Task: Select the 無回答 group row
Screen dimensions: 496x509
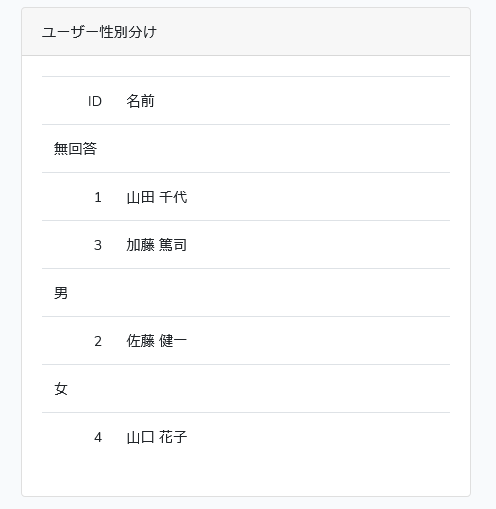Action: pyautogui.click(x=246, y=149)
